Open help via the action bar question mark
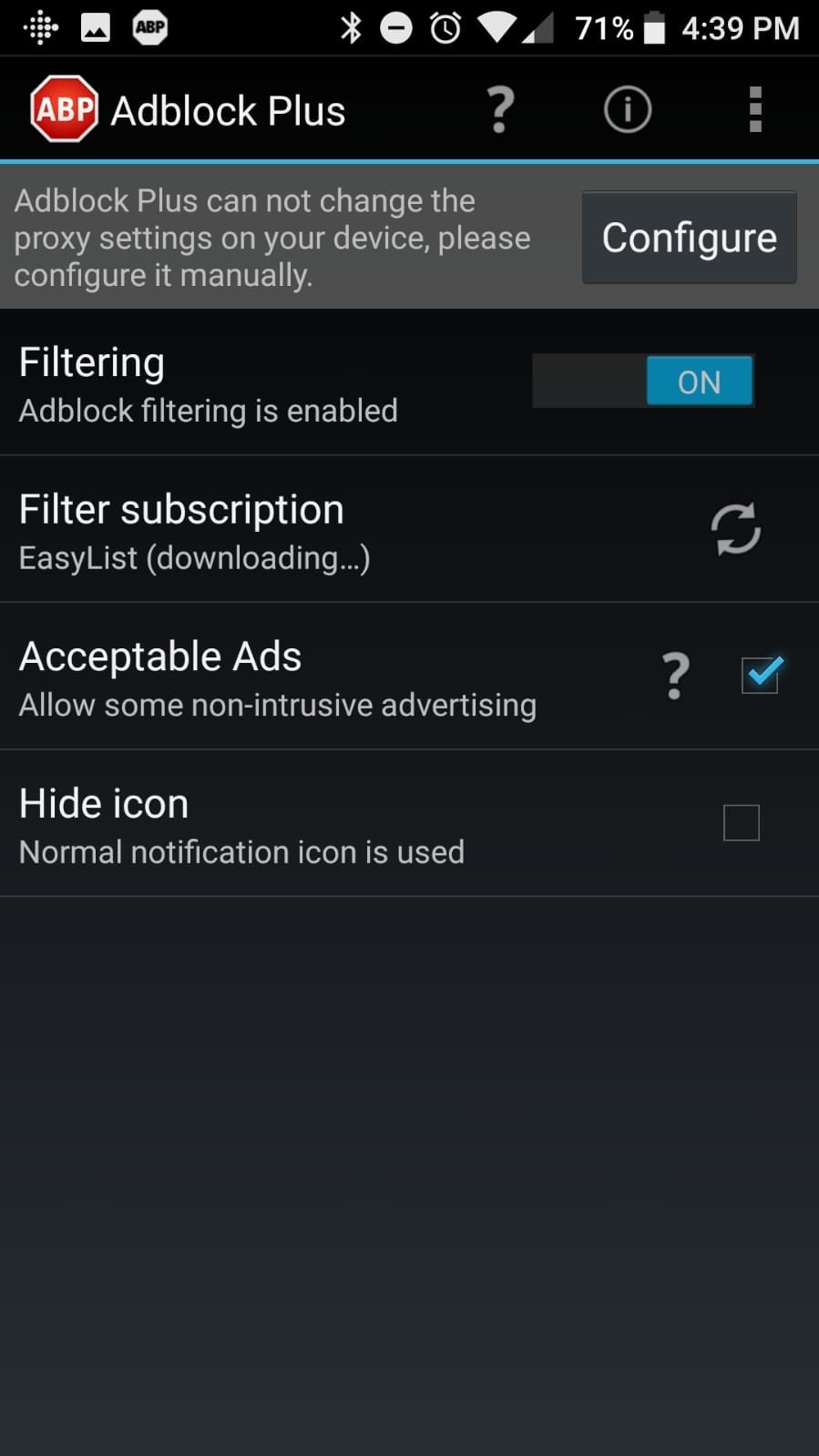 pos(500,110)
